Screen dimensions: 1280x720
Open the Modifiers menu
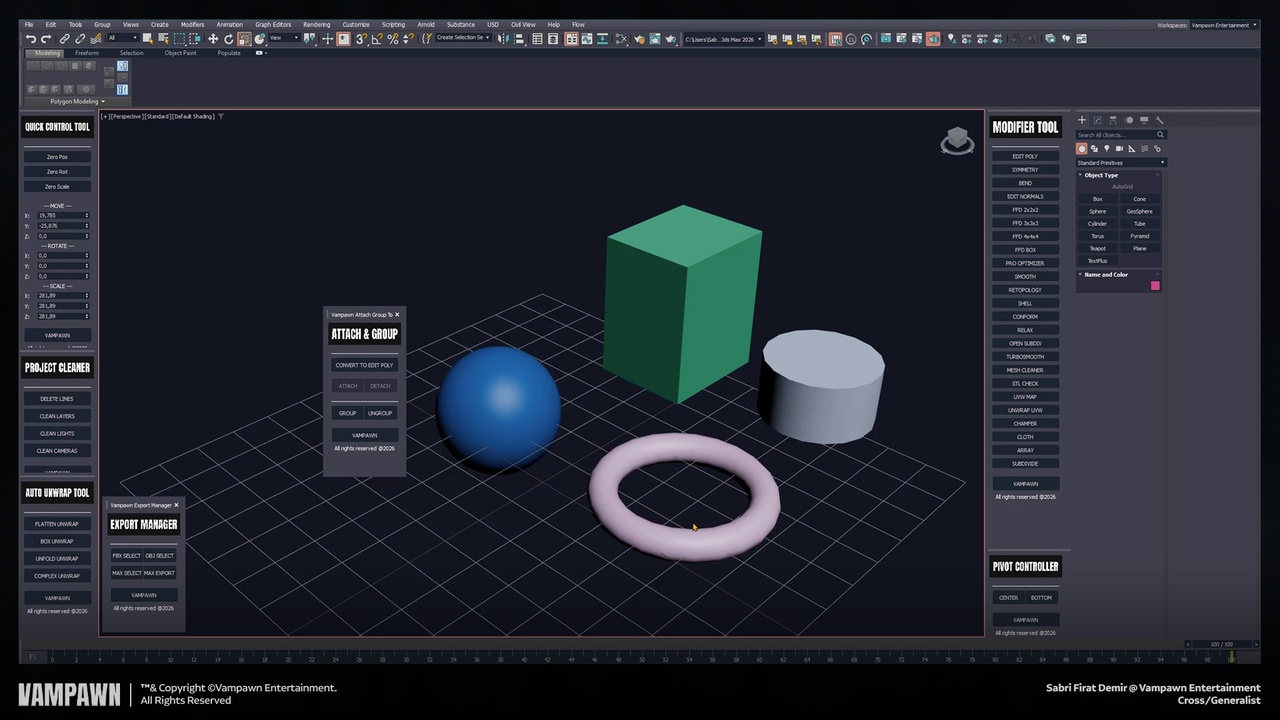tap(192, 24)
